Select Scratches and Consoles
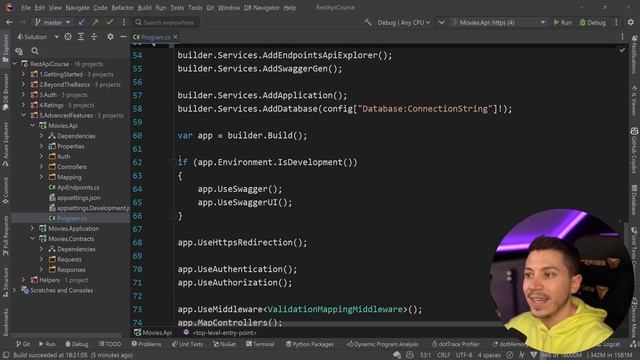The height and width of the screenshot is (360, 640). (61, 290)
